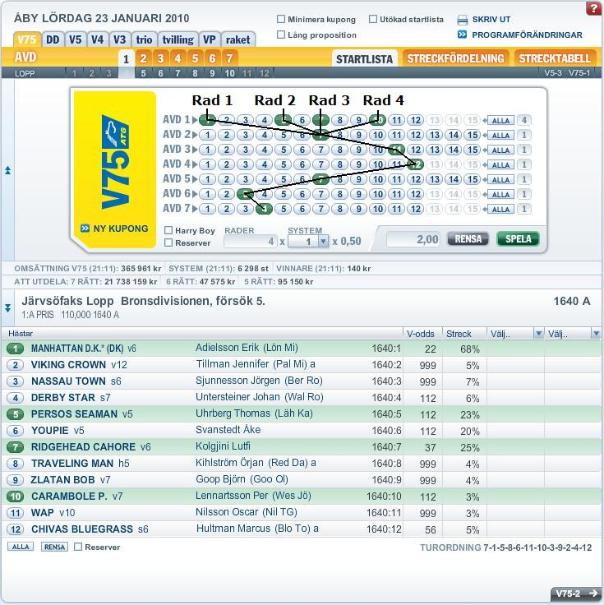Click the SKRIV UT printer icon
Image resolution: width=604 pixels, height=605 pixels.
463,19
